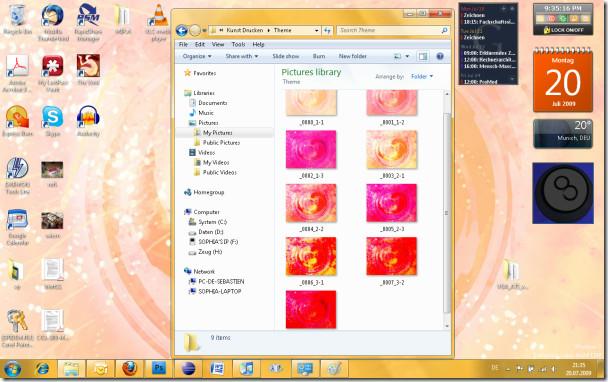Open the Google Calendar desktop shortcut
Viewport: 608px width, 382px height.
click(x=17, y=227)
